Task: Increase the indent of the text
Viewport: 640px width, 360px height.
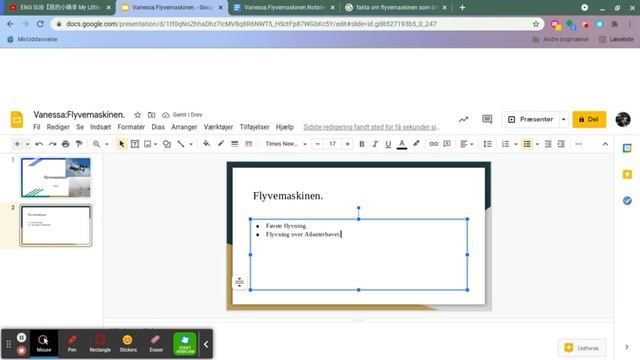Action: [561, 144]
